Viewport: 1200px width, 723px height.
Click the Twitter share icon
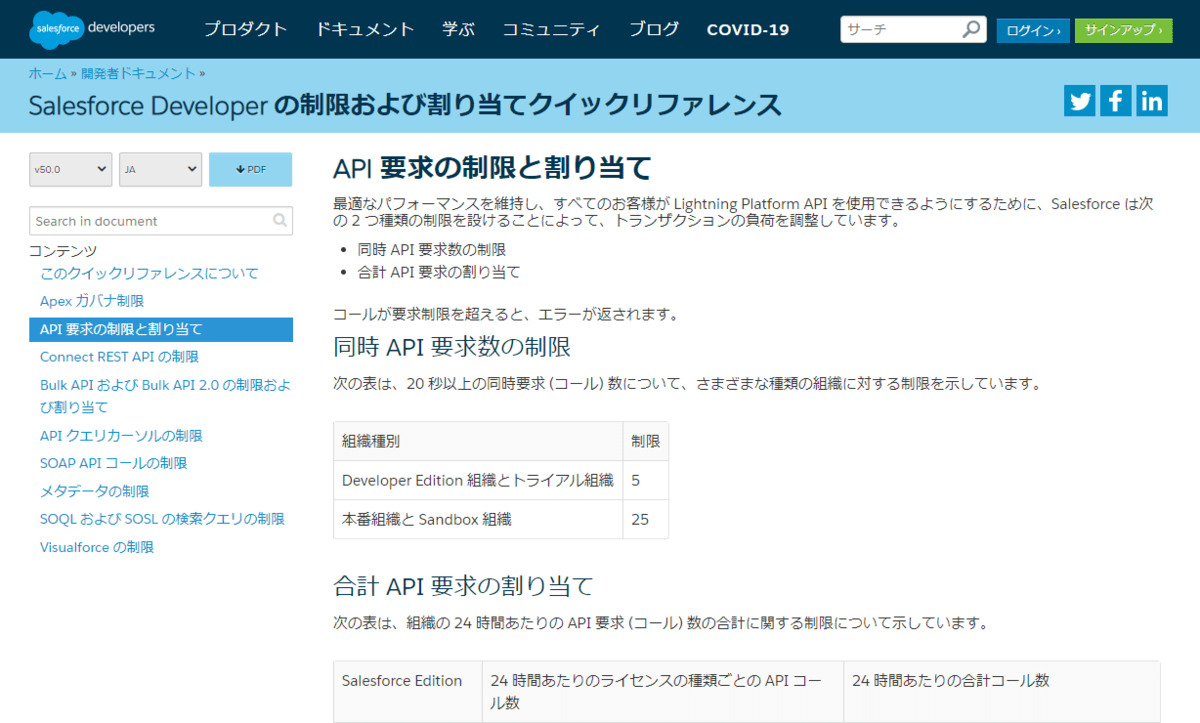pyautogui.click(x=1079, y=100)
